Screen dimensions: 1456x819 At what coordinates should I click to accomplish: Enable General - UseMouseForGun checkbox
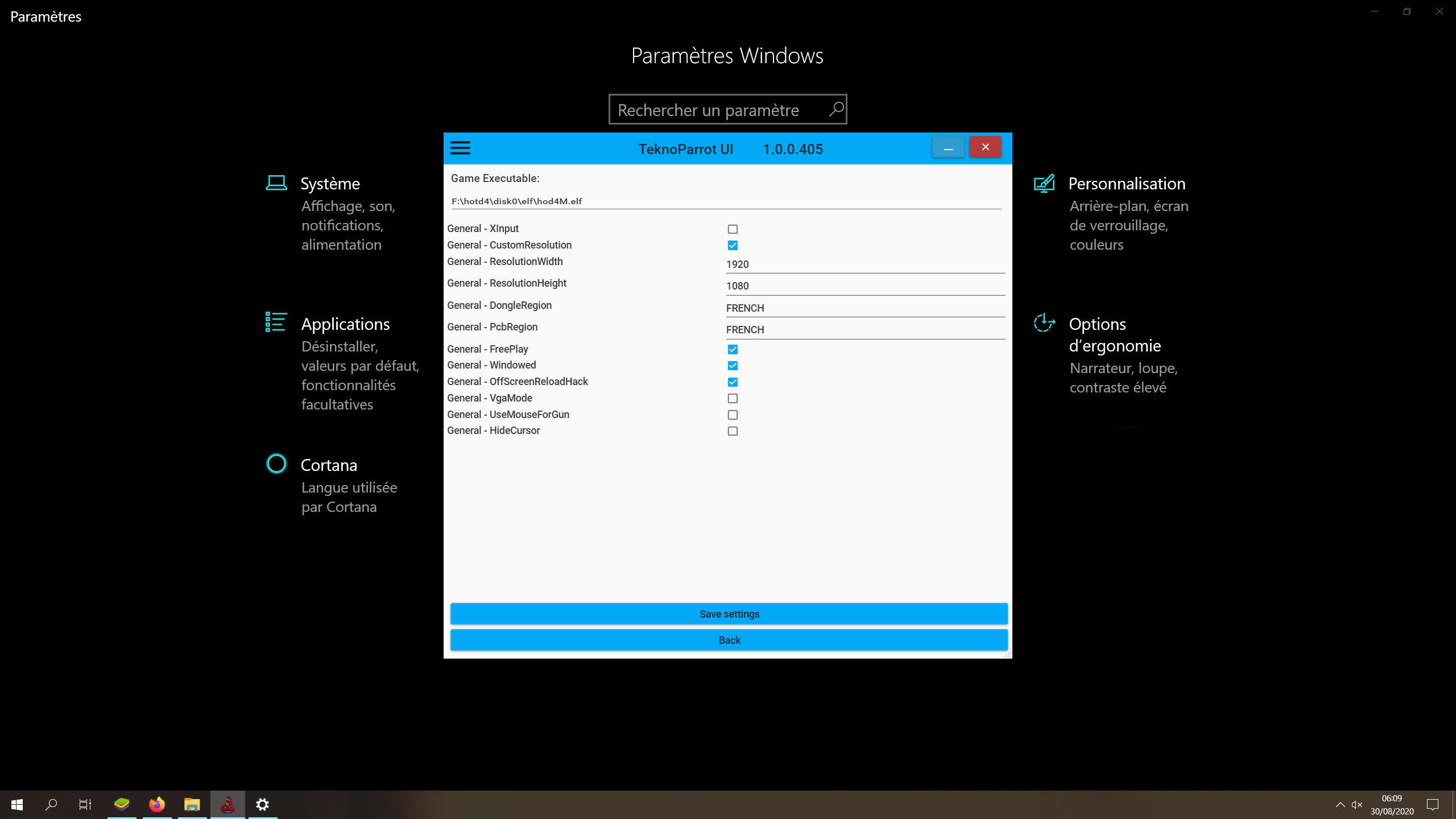pos(733,415)
